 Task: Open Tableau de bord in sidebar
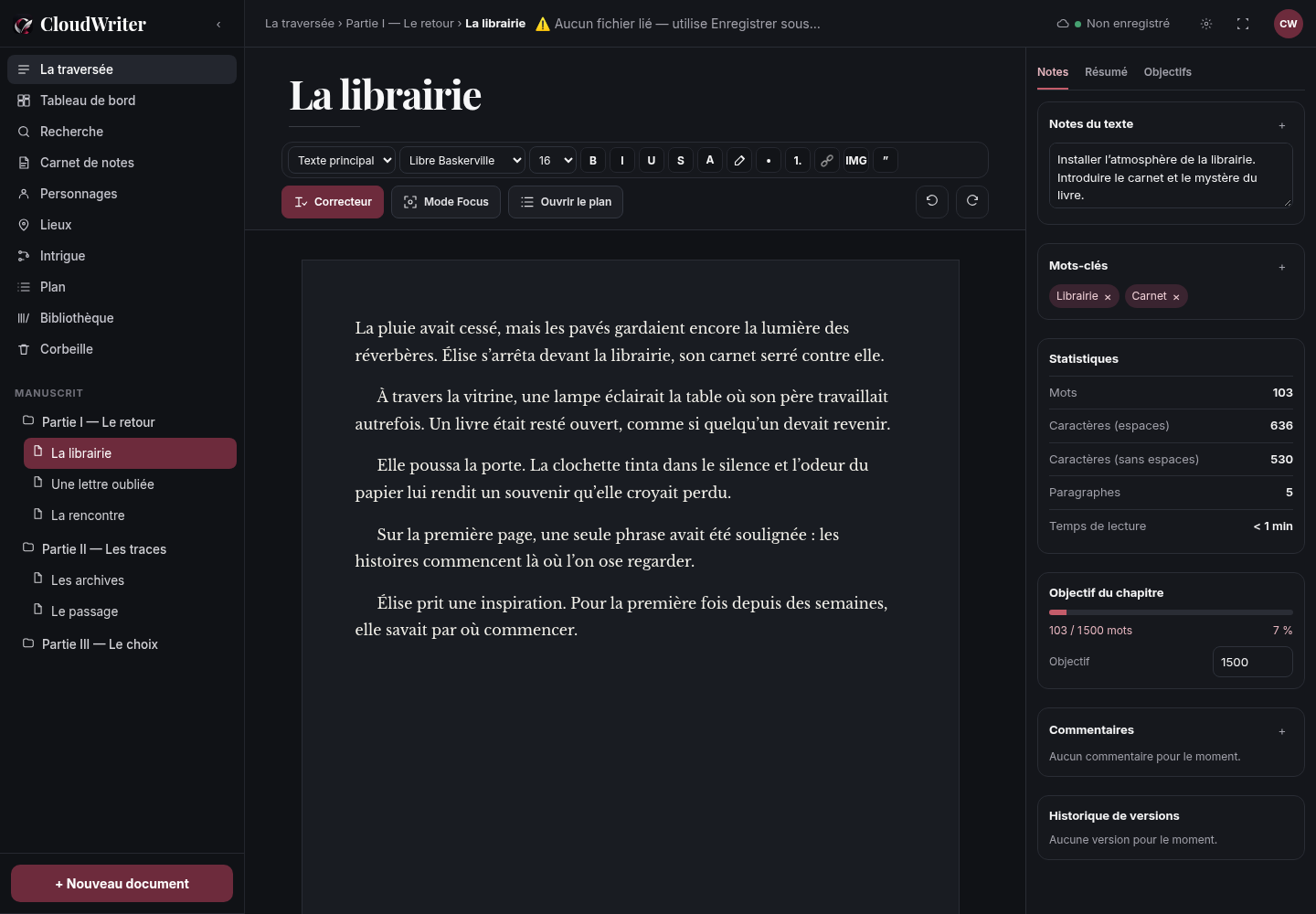(122, 101)
